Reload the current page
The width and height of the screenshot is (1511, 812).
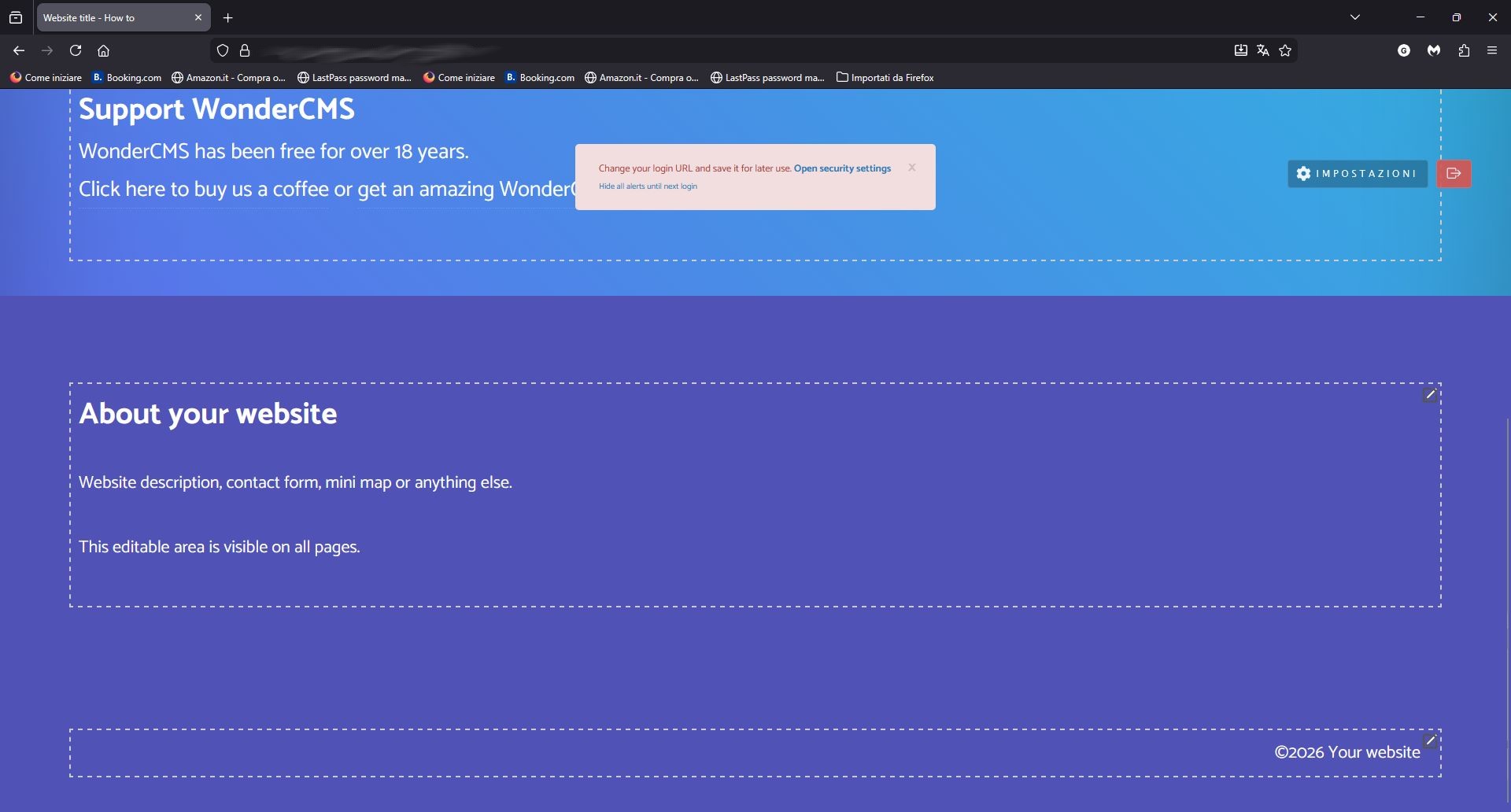click(76, 51)
